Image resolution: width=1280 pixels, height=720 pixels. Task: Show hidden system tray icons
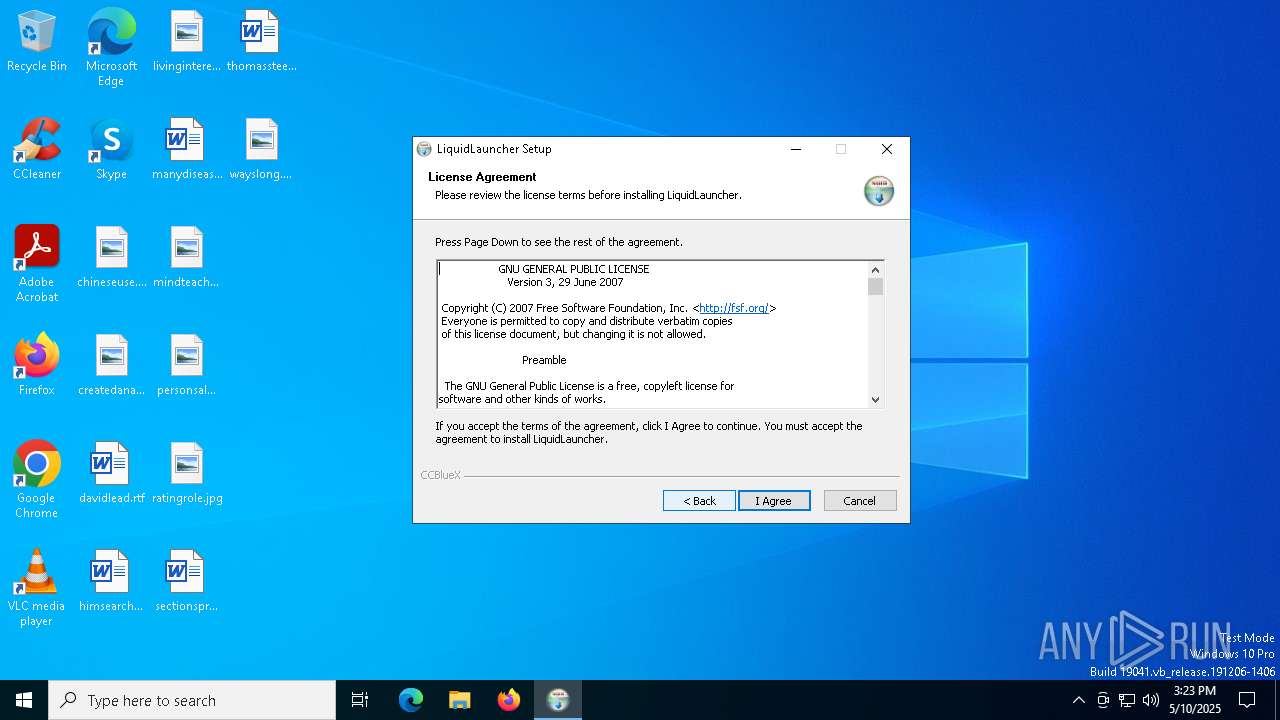pyautogui.click(x=1078, y=700)
